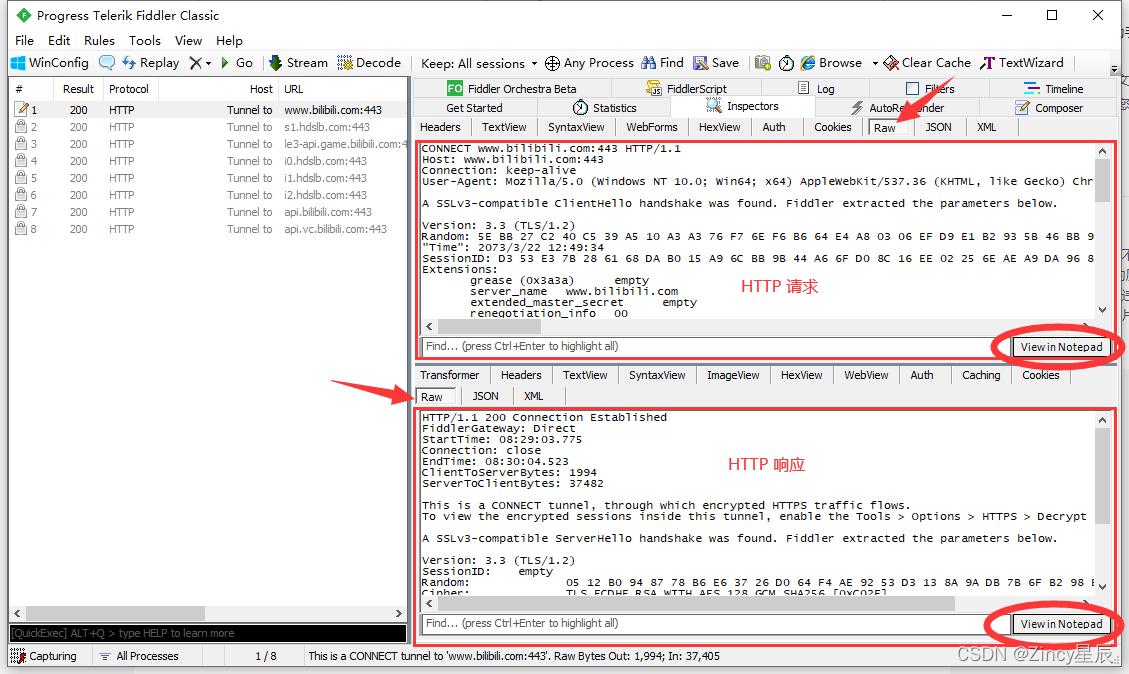Toggle Capturing in status bar
The image size is (1129, 674).
coord(44,656)
